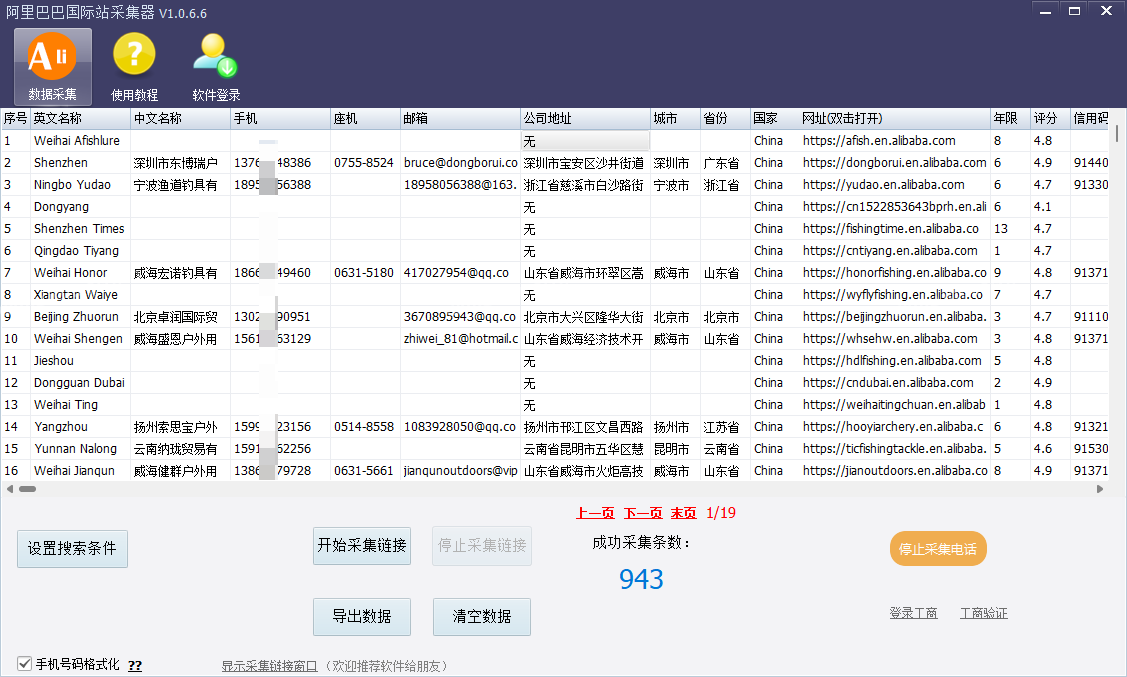Sort by the 座机 column header

point(365,119)
